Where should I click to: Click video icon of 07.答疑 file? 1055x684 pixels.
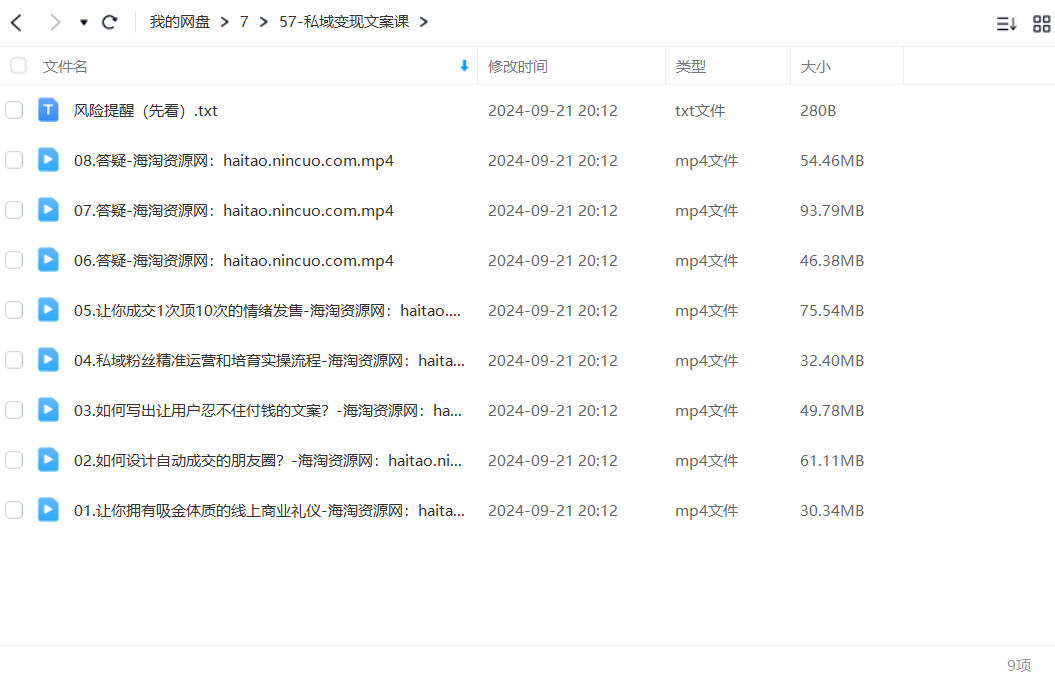[48, 210]
